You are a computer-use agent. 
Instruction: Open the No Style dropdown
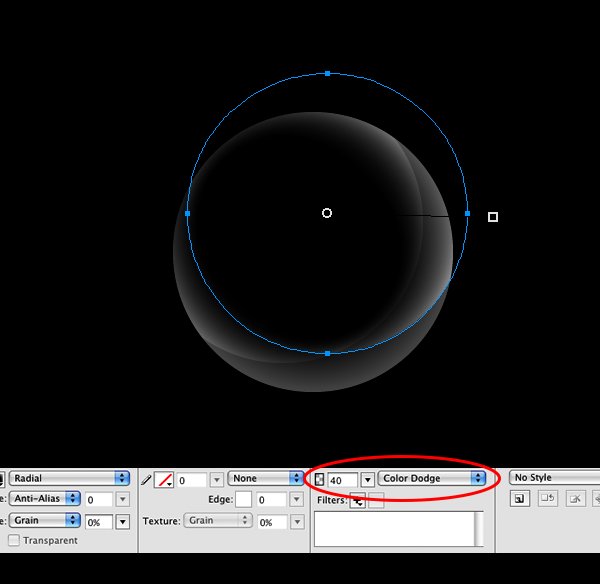coord(554,478)
